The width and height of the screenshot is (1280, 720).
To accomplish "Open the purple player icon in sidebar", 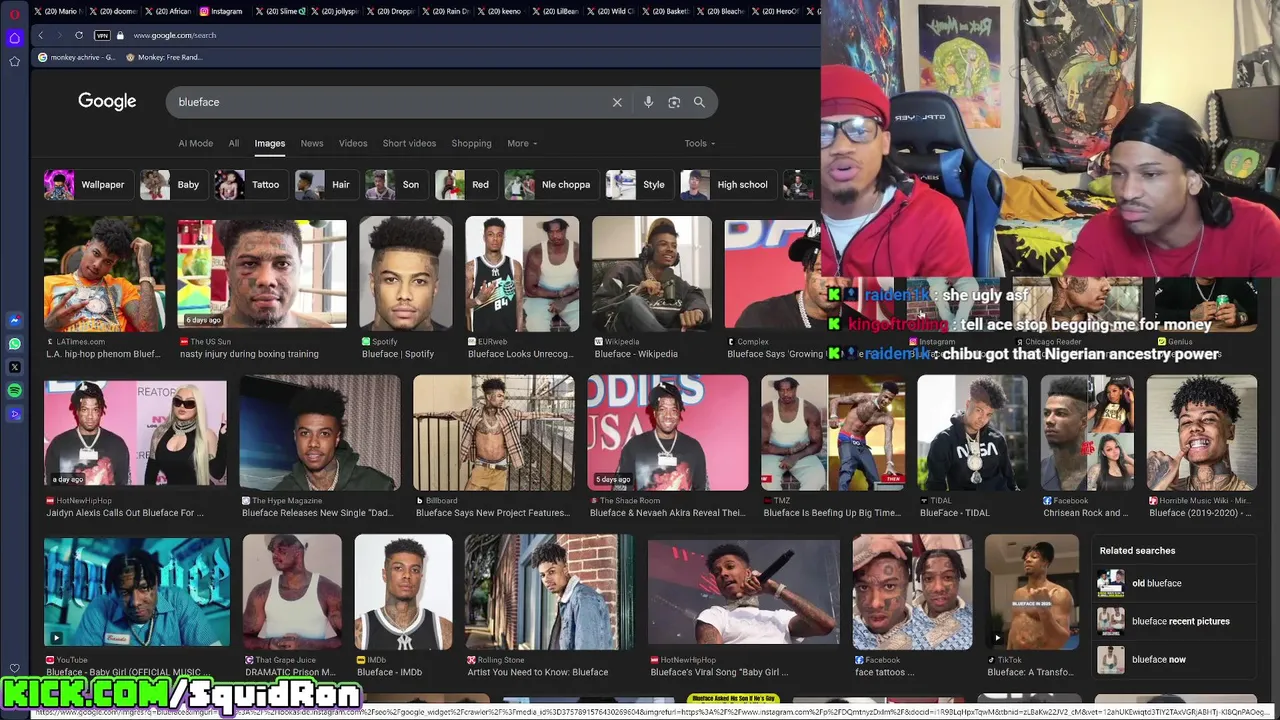I will (x=14, y=413).
